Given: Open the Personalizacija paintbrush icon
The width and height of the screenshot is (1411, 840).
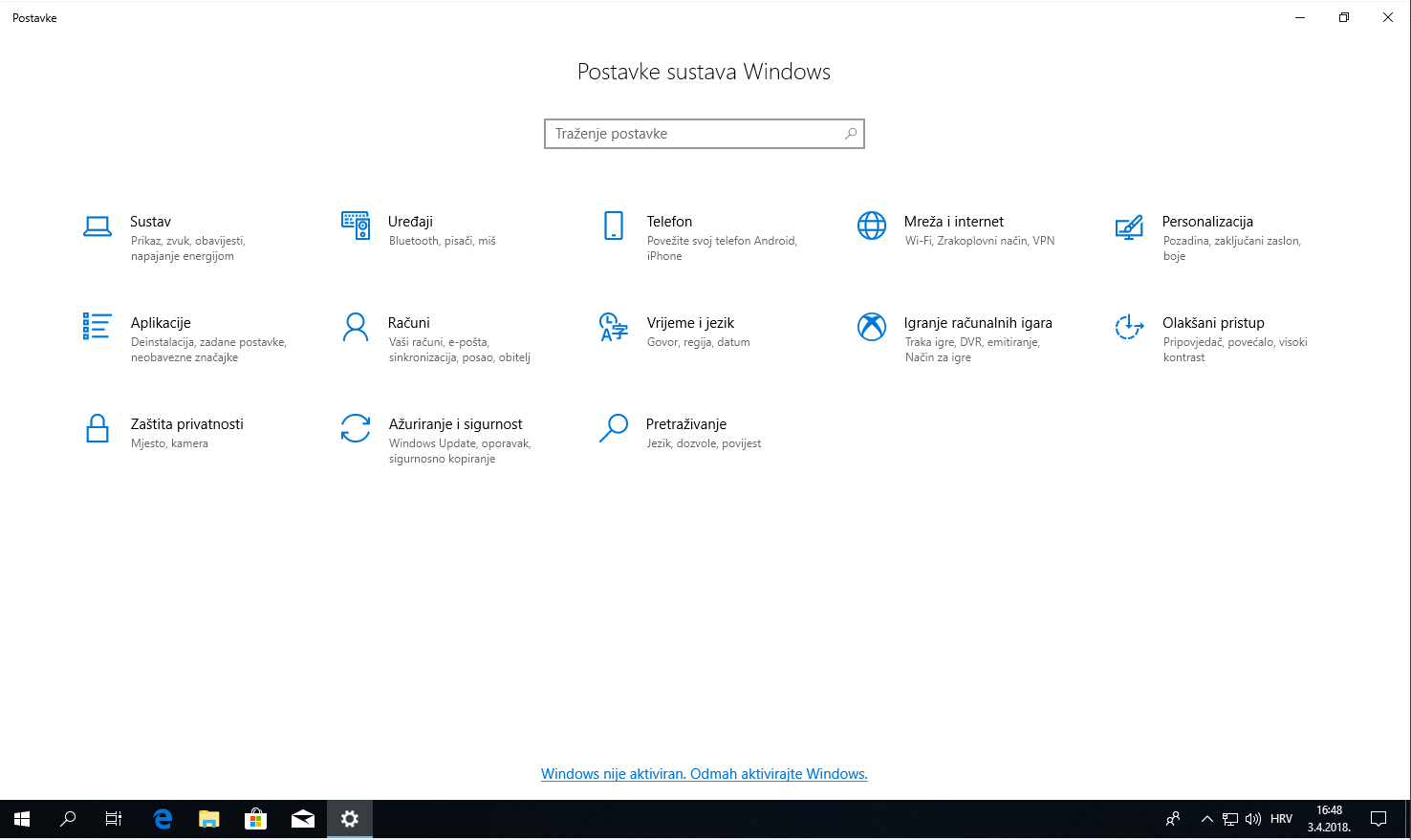Looking at the screenshot, I should point(1129,226).
